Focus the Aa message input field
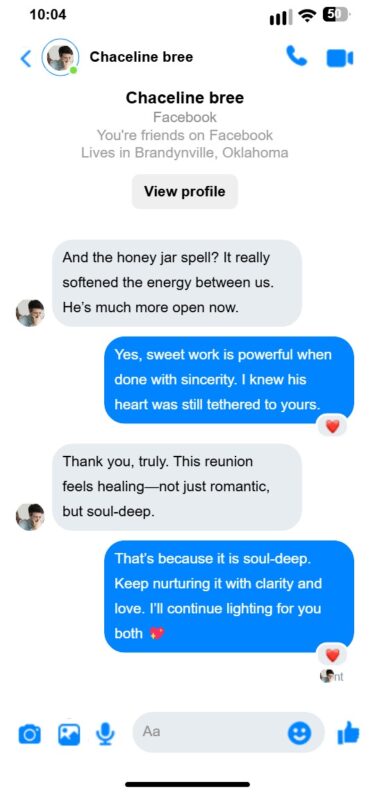The image size is (375, 800). (x=229, y=732)
